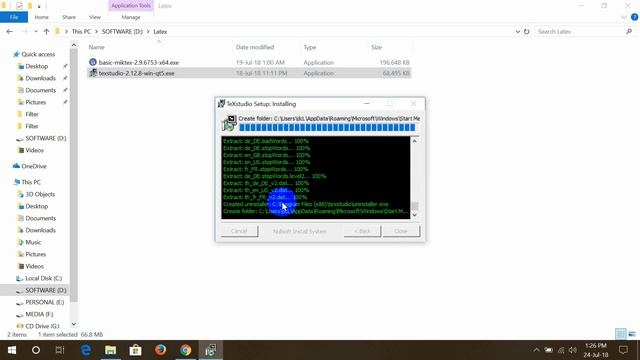This screenshot has width=640, height=360.
Task: Launch Firefox from taskbar
Action: tap(160, 350)
